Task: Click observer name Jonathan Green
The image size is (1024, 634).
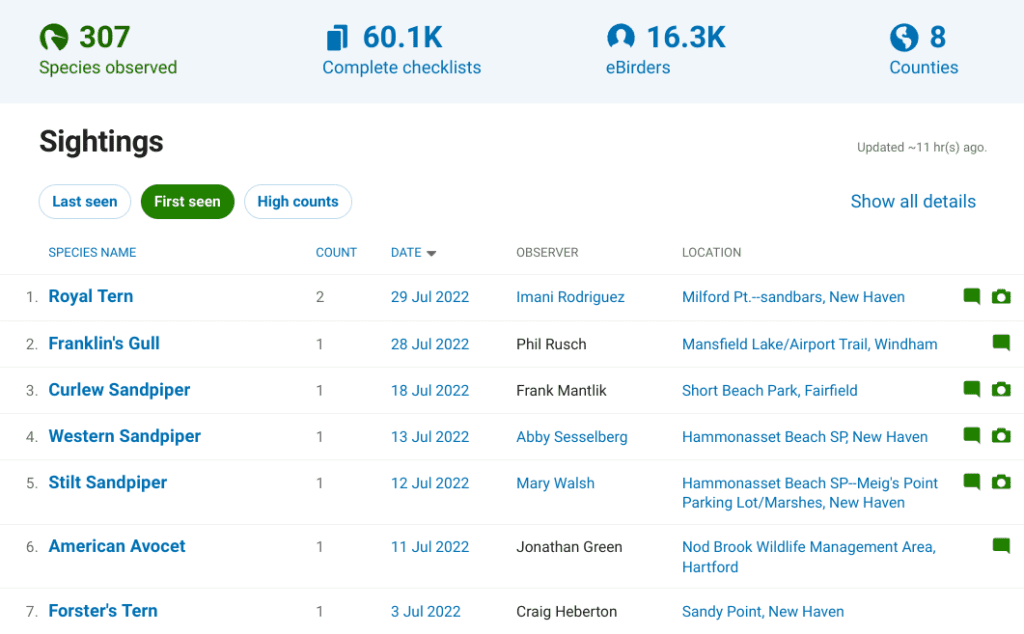Action: coord(569,547)
